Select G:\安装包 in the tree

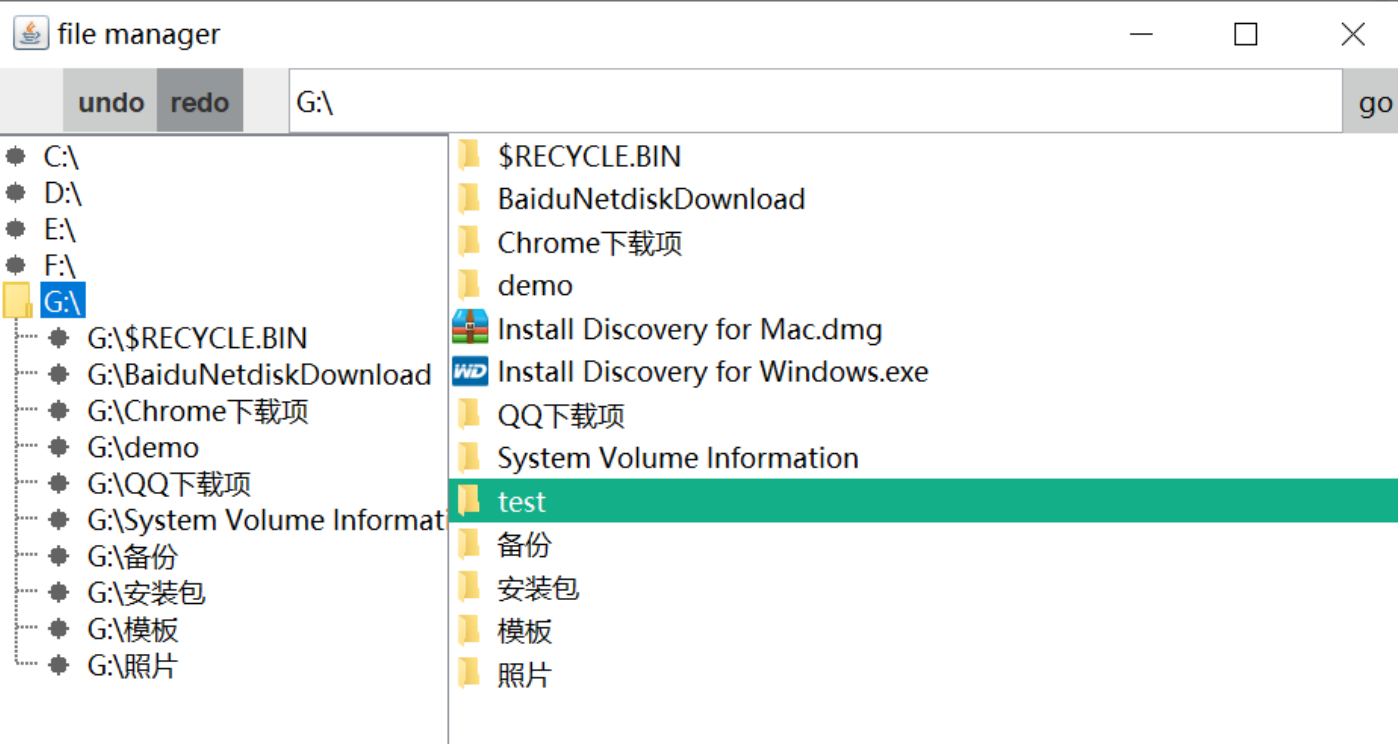(147, 593)
